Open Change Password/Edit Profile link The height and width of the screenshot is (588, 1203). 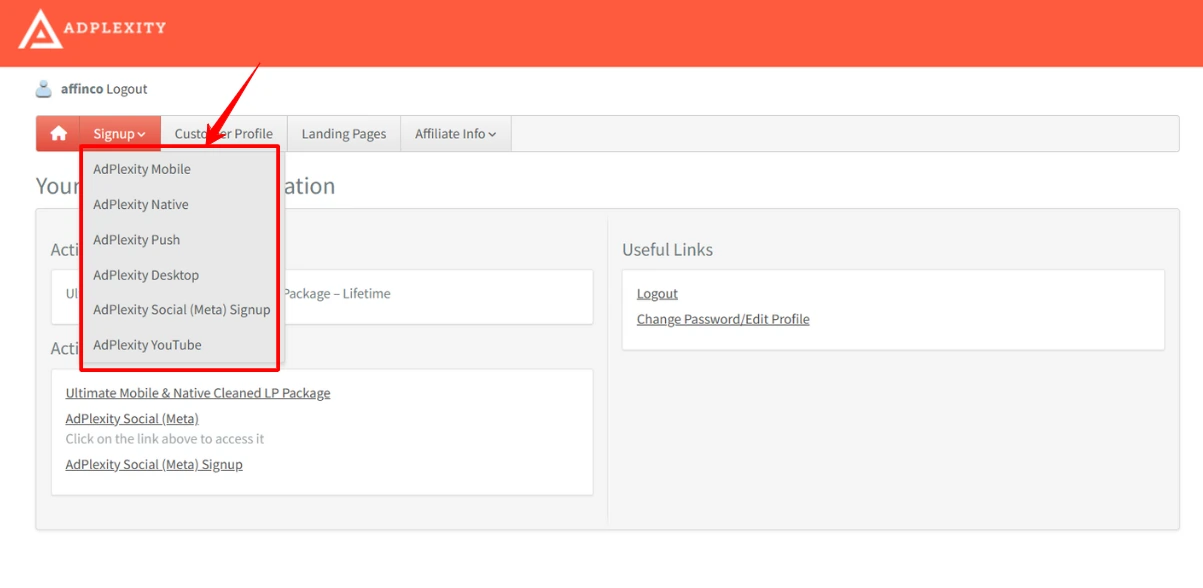[x=723, y=320]
